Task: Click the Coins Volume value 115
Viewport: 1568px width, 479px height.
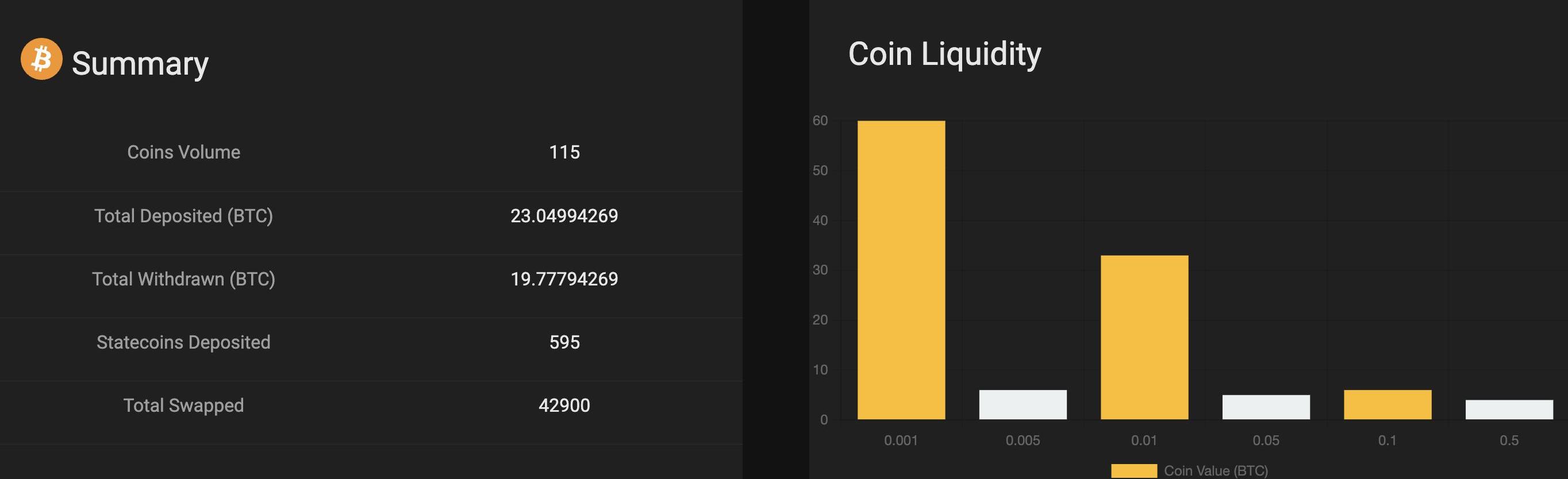Action: tap(564, 152)
